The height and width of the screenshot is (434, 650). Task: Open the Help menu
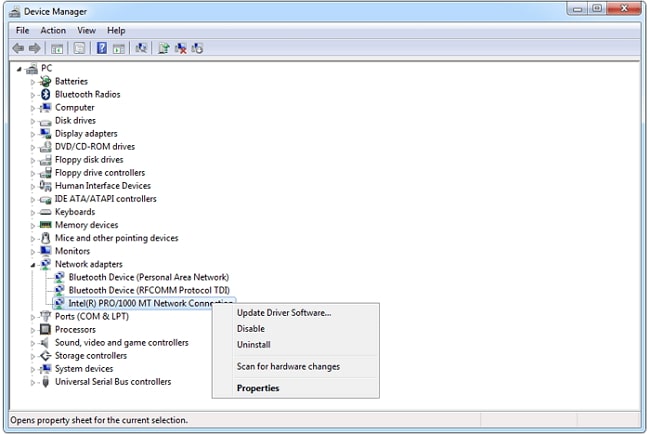[116, 30]
